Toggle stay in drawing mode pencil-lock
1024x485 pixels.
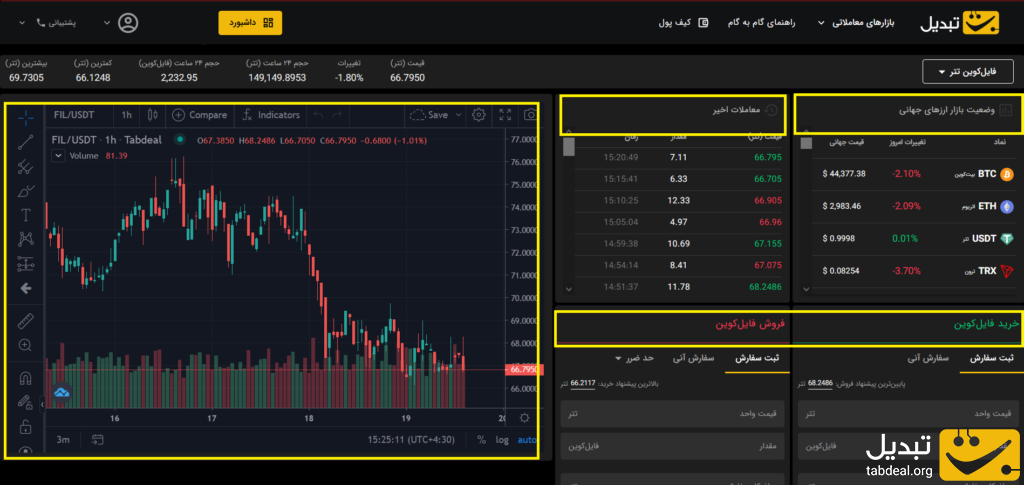click(25, 403)
